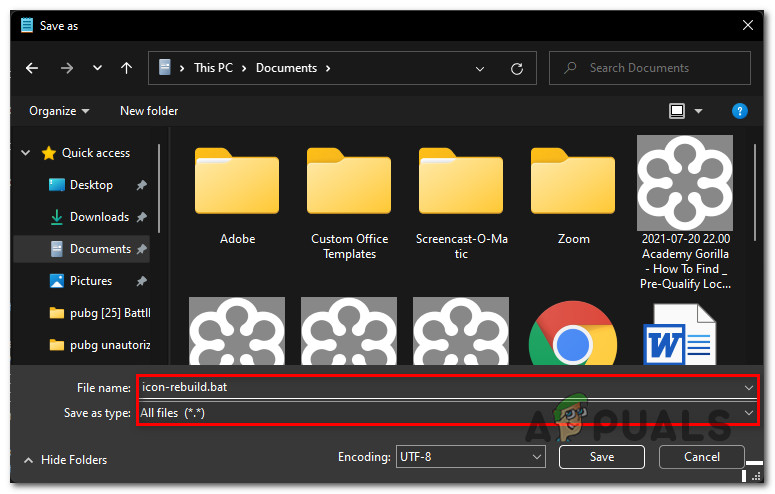Expand the recent locations dropdown arrow
The width and height of the screenshot is (775, 494).
pyautogui.click(x=97, y=68)
